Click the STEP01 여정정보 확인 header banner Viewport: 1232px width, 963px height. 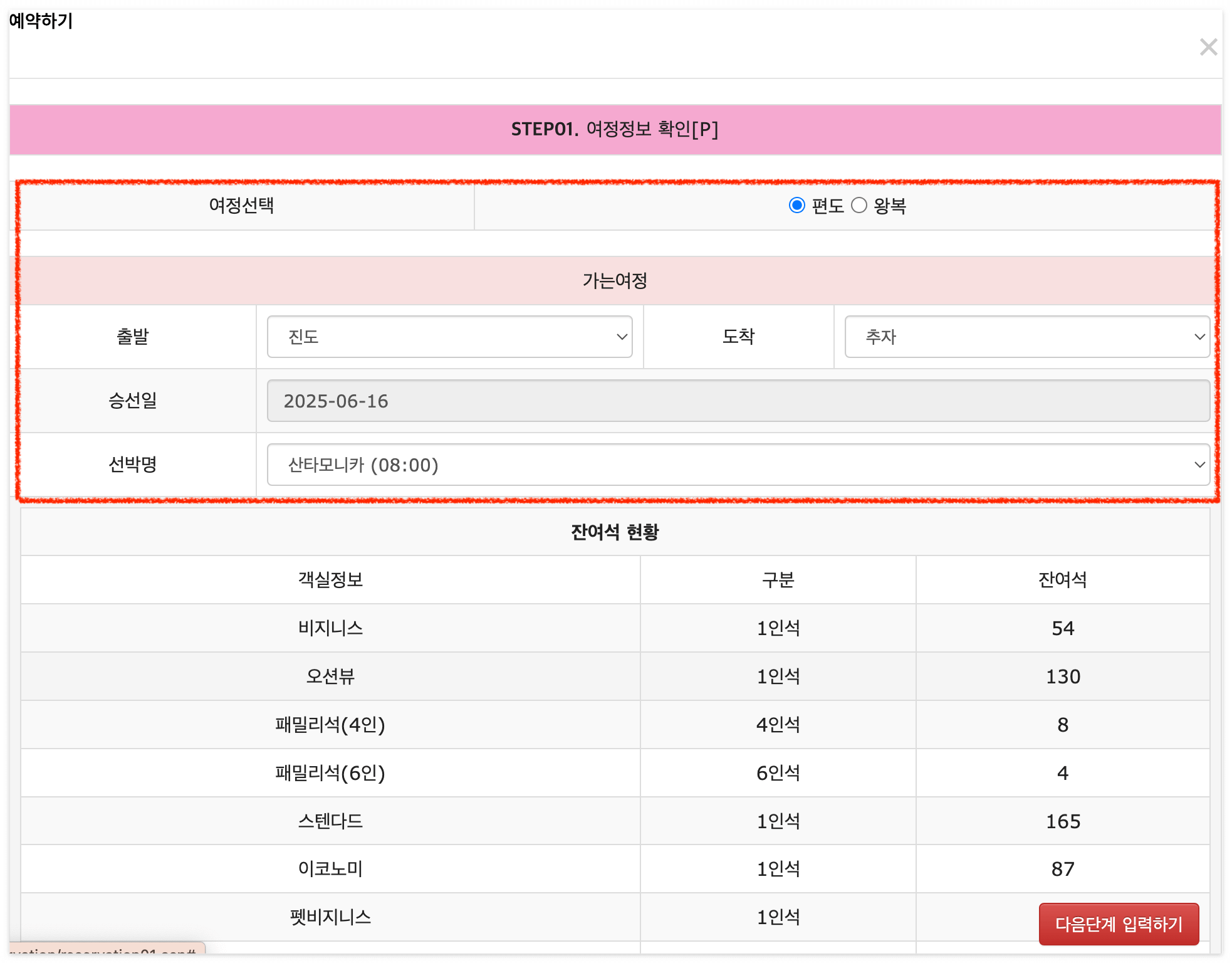(615, 129)
